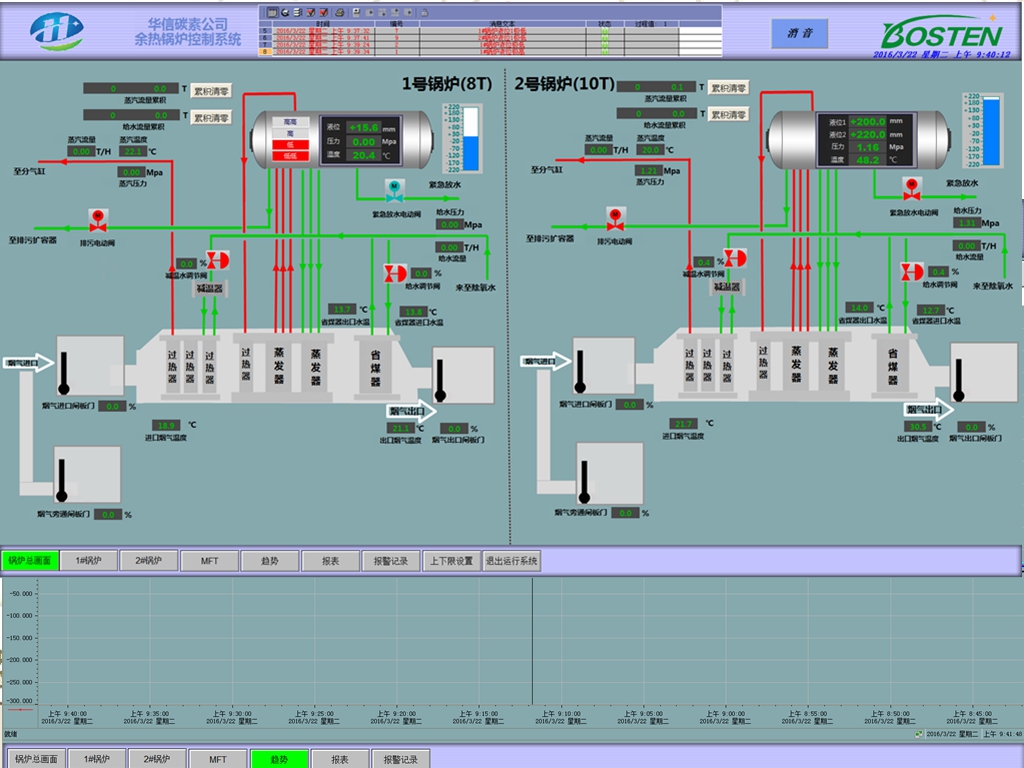Click the 退出运行系统 exit runtime tab
Image resolution: width=1024 pixels, height=768 pixels.
click(x=512, y=561)
